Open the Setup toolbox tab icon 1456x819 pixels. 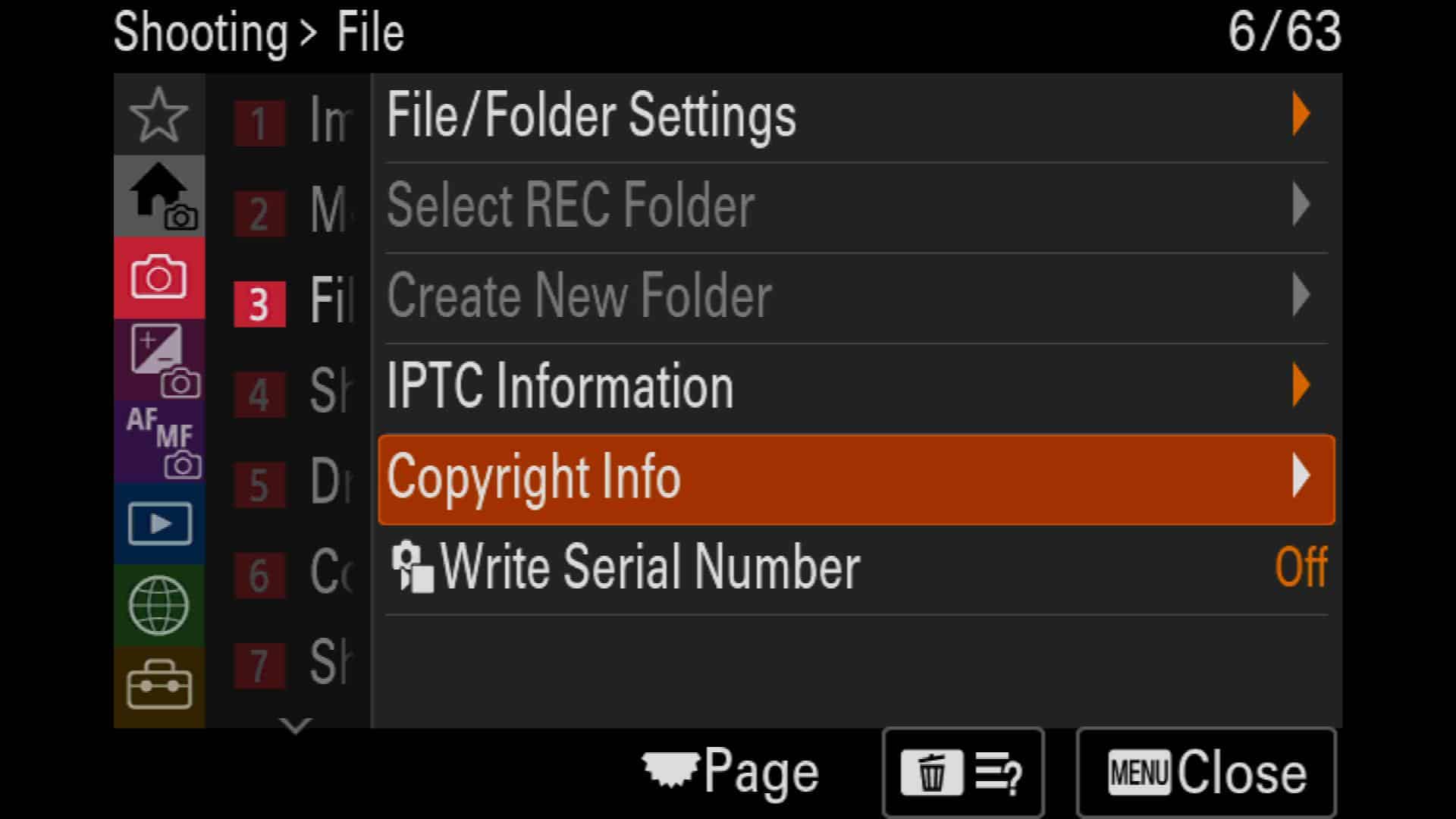tap(158, 687)
